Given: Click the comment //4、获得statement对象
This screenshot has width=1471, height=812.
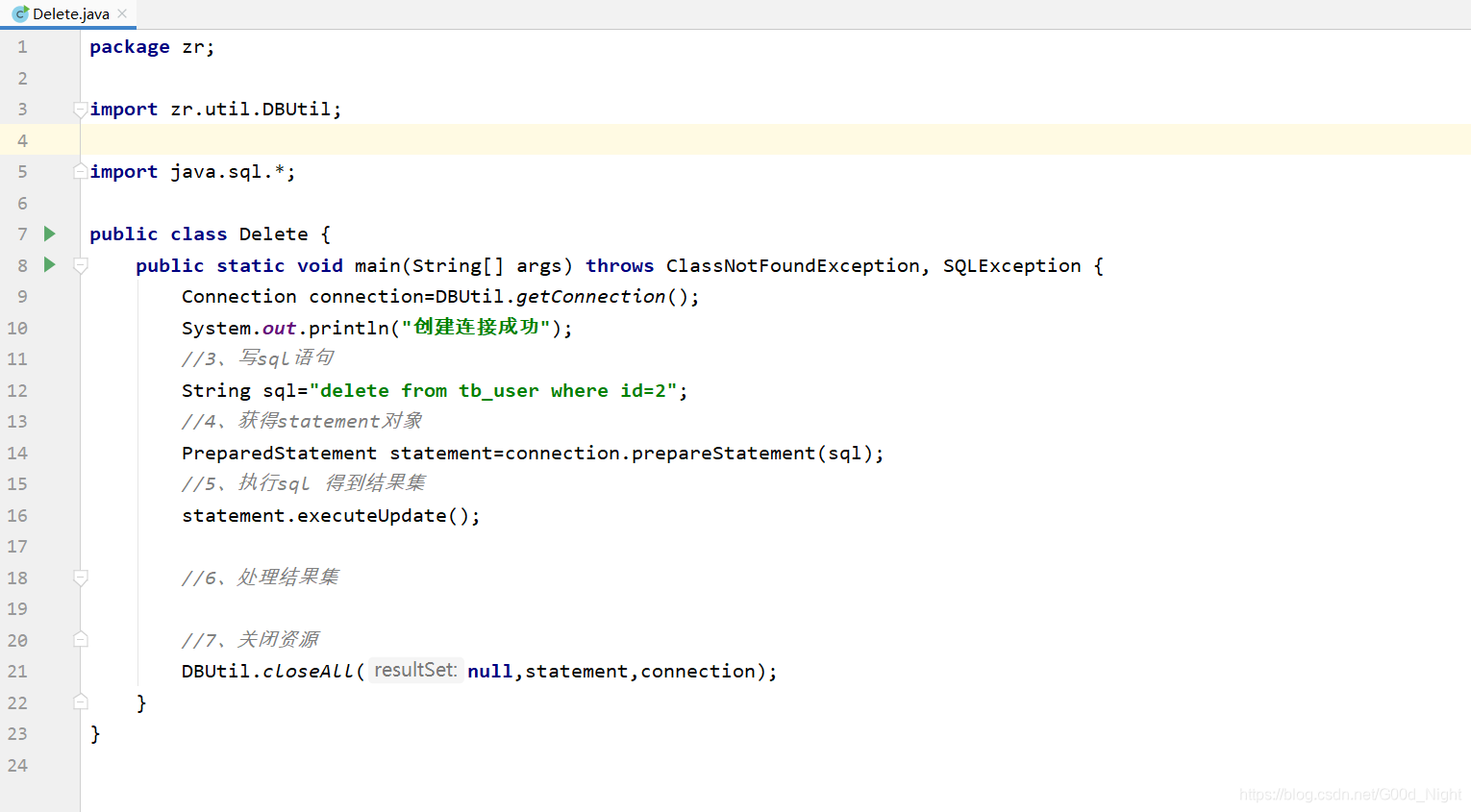Looking at the screenshot, I should pos(302,421).
